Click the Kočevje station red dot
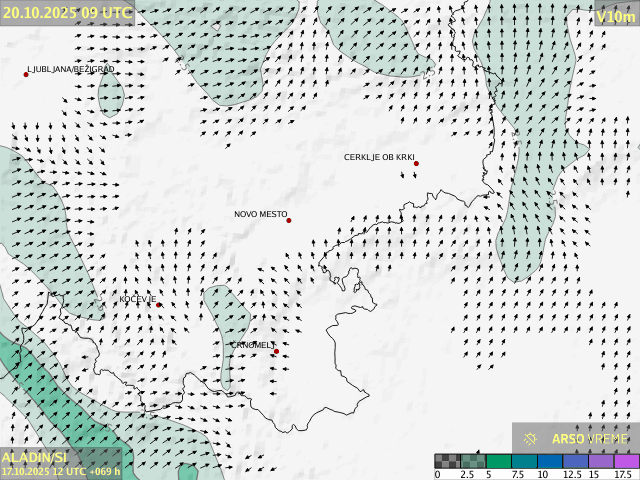The height and width of the screenshot is (480, 640). [158, 305]
